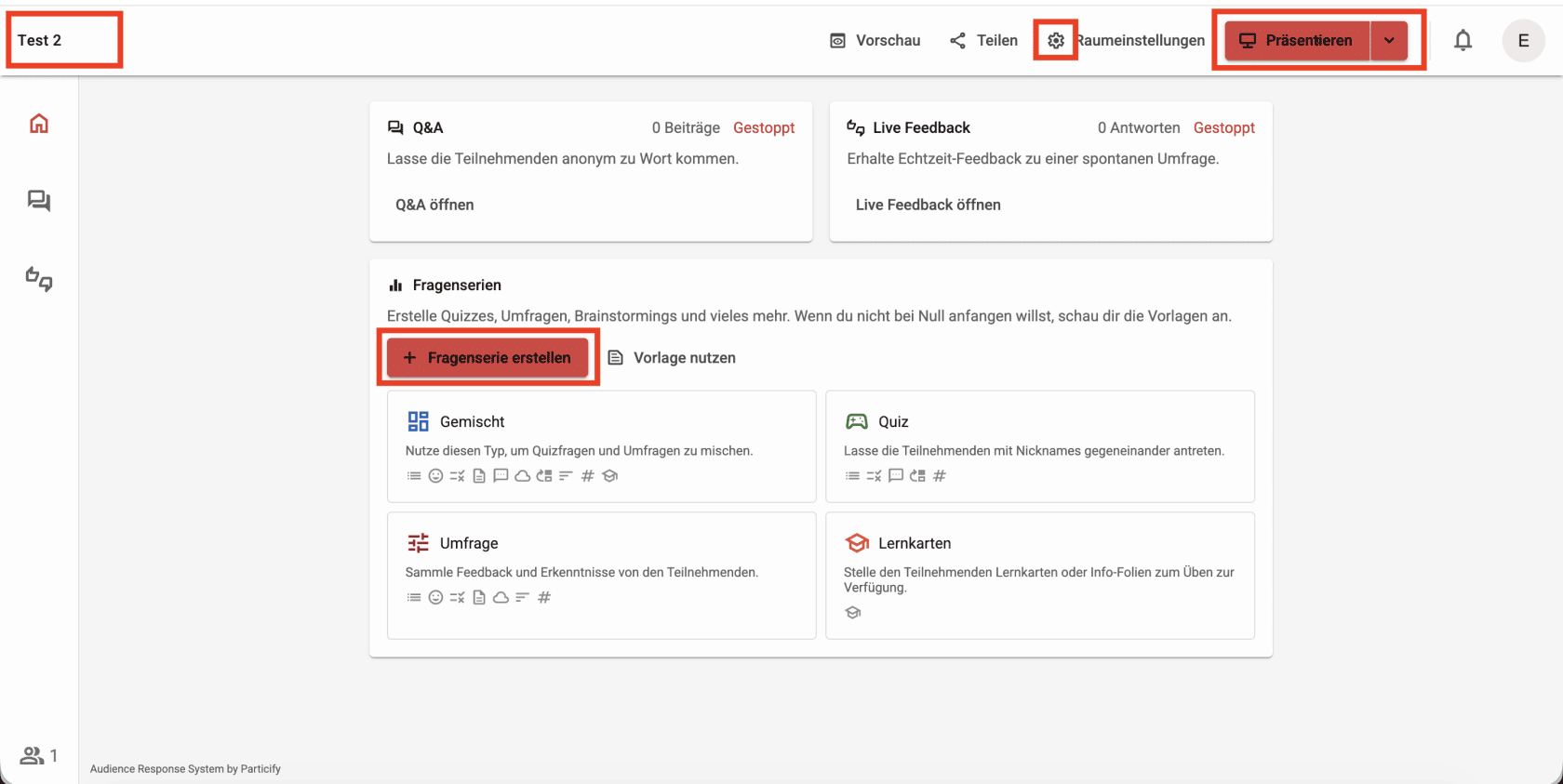This screenshot has width=1563, height=784.
Task: Click the Teilen share icon
Action: tap(957, 41)
